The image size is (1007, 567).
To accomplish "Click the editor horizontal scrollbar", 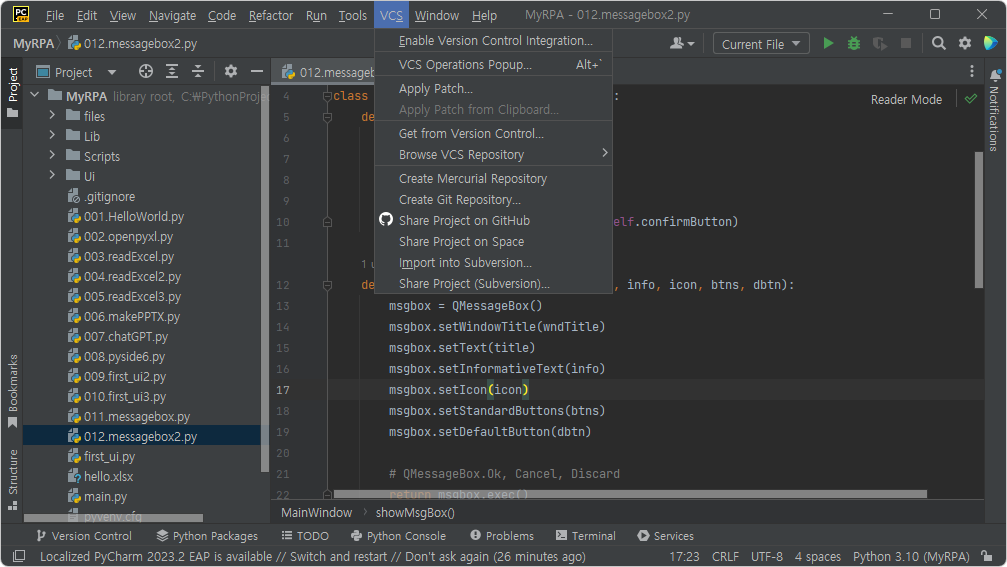I will click(x=630, y=494).
